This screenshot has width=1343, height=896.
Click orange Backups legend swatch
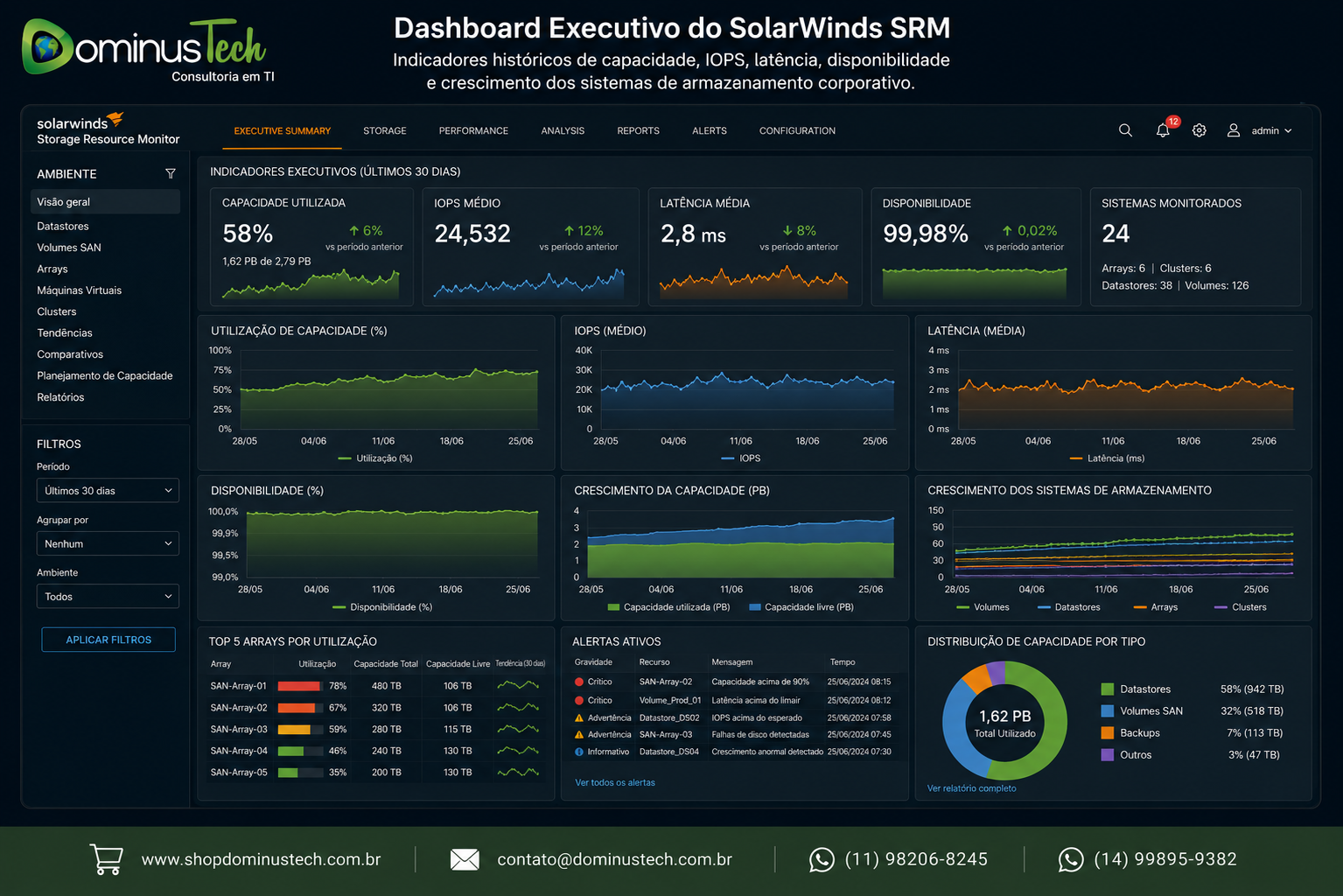coord(1108,733)
